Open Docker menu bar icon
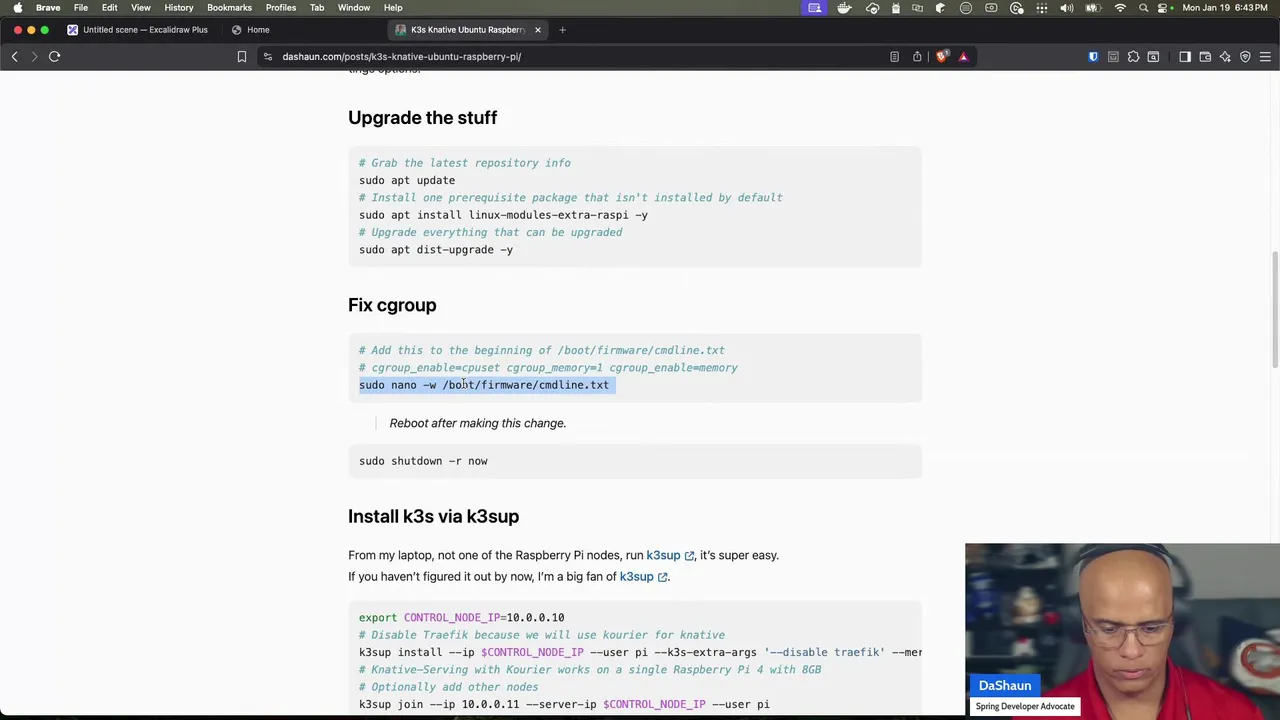 (x=844, y=8)
